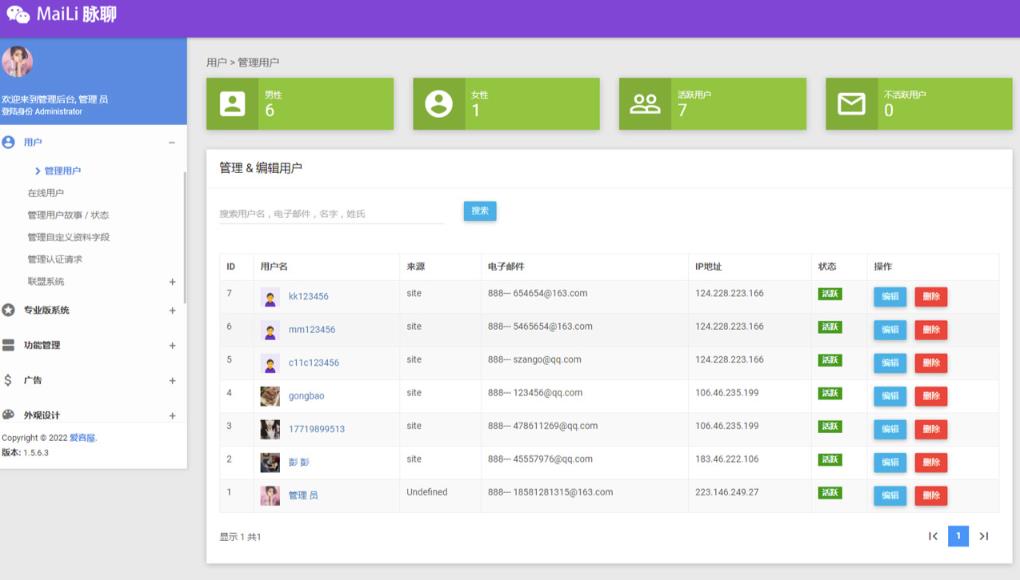Click the 搜索 search button
The width and height of the screenshot is (1020, 580).
pos(479,211)
